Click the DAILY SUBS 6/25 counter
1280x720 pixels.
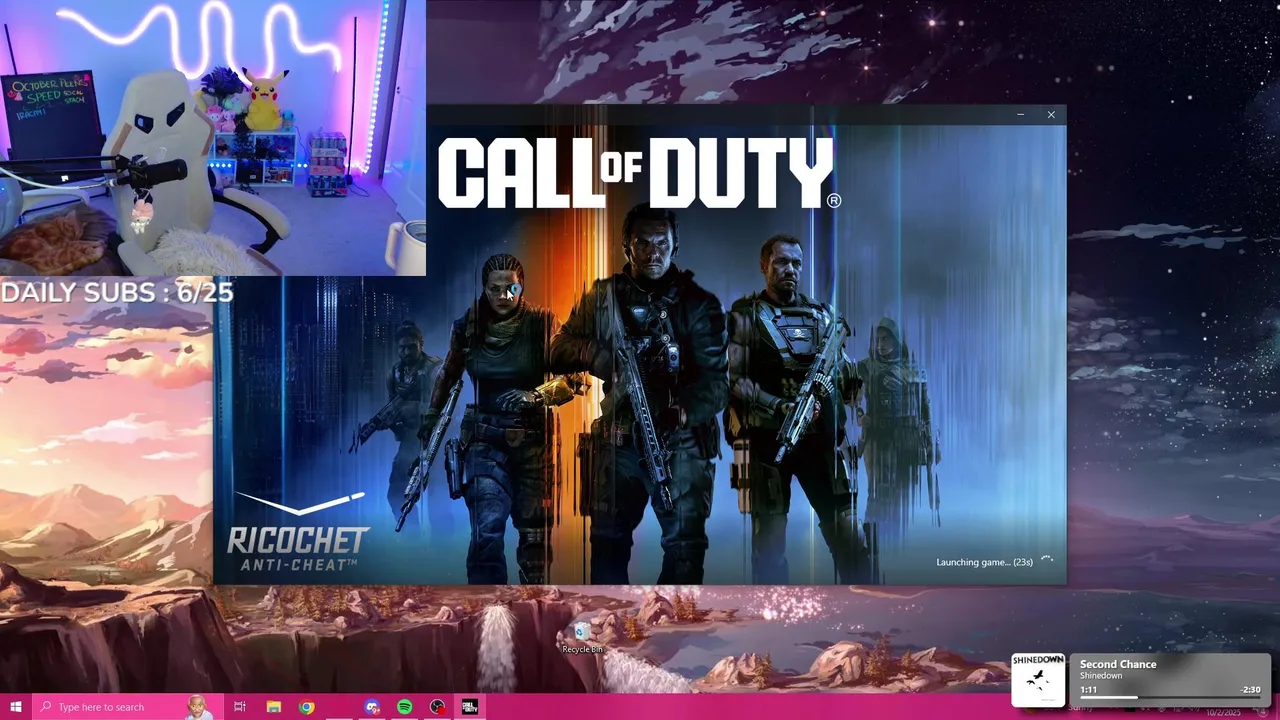[117, 292]
